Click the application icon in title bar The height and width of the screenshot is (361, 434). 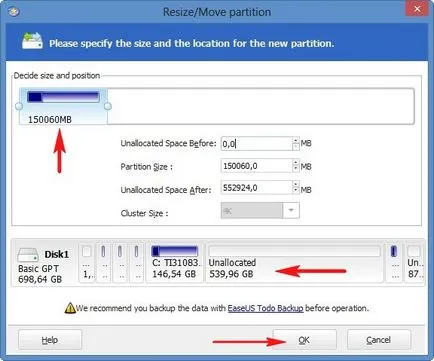click(x=14, y=12)
